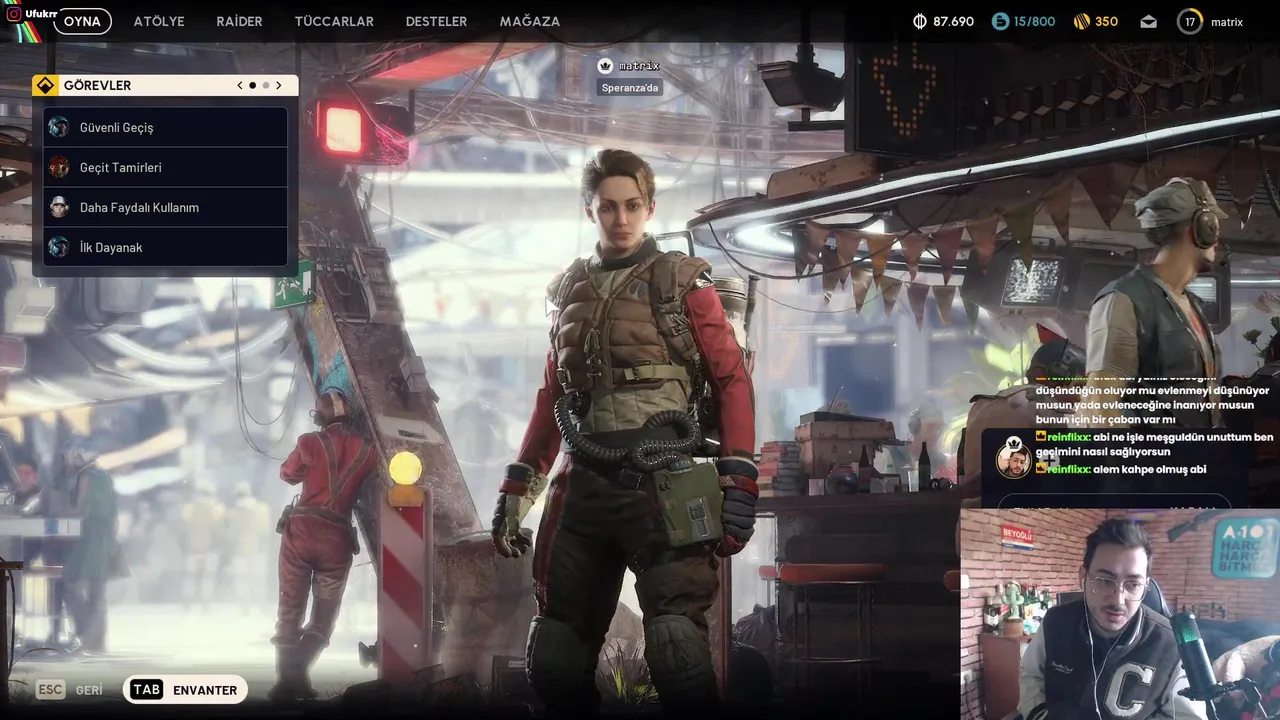Select the first quest page dot

[252, 85]
